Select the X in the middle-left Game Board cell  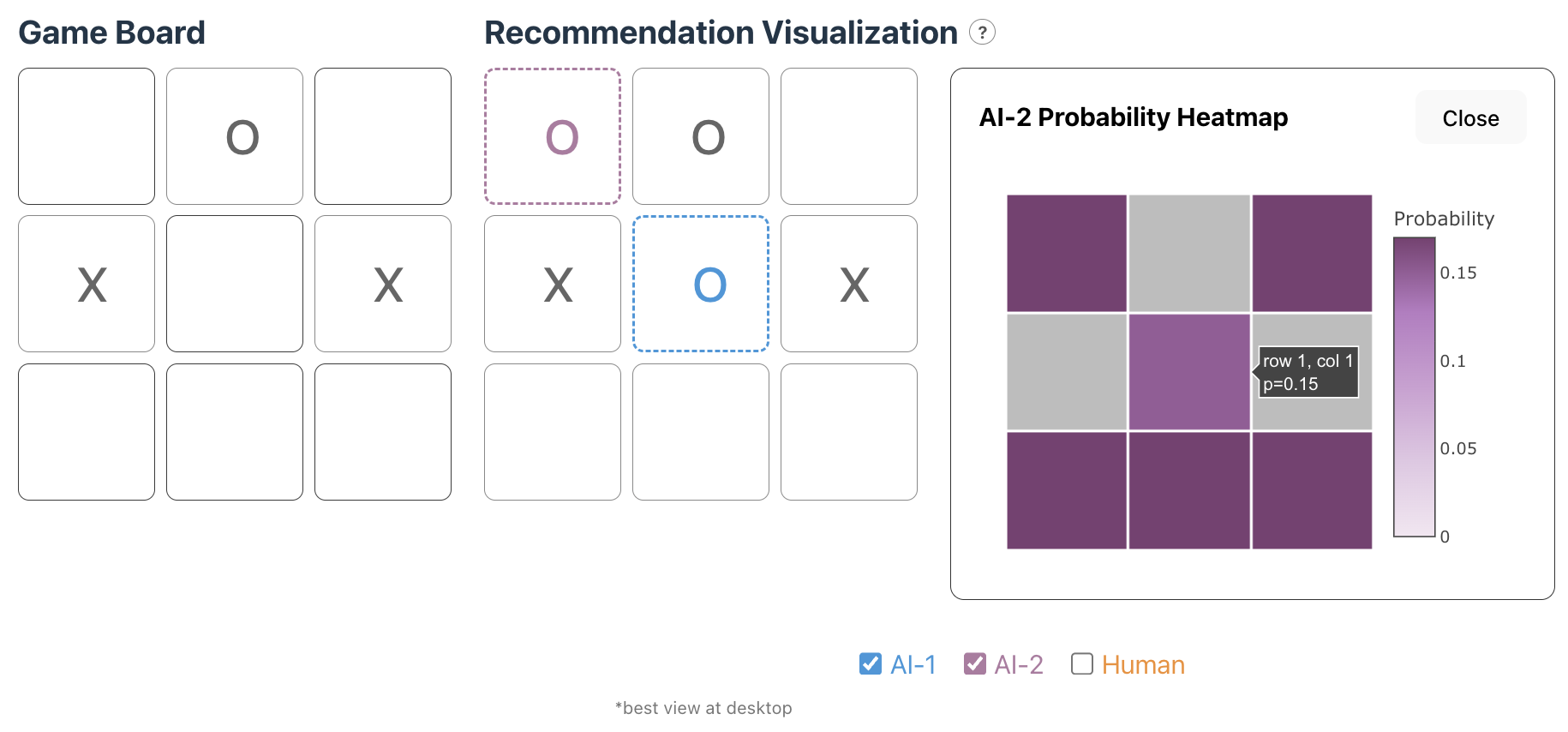(86, 284)
